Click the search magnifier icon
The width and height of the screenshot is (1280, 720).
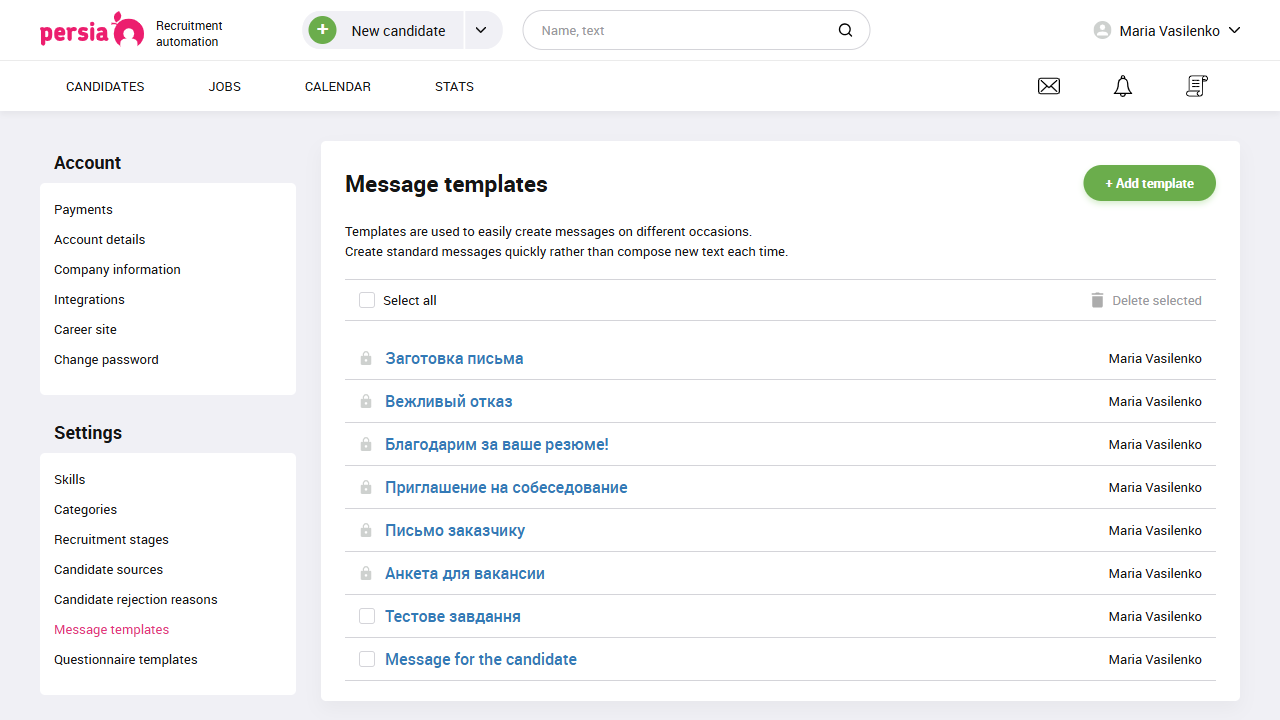[845, 30]
